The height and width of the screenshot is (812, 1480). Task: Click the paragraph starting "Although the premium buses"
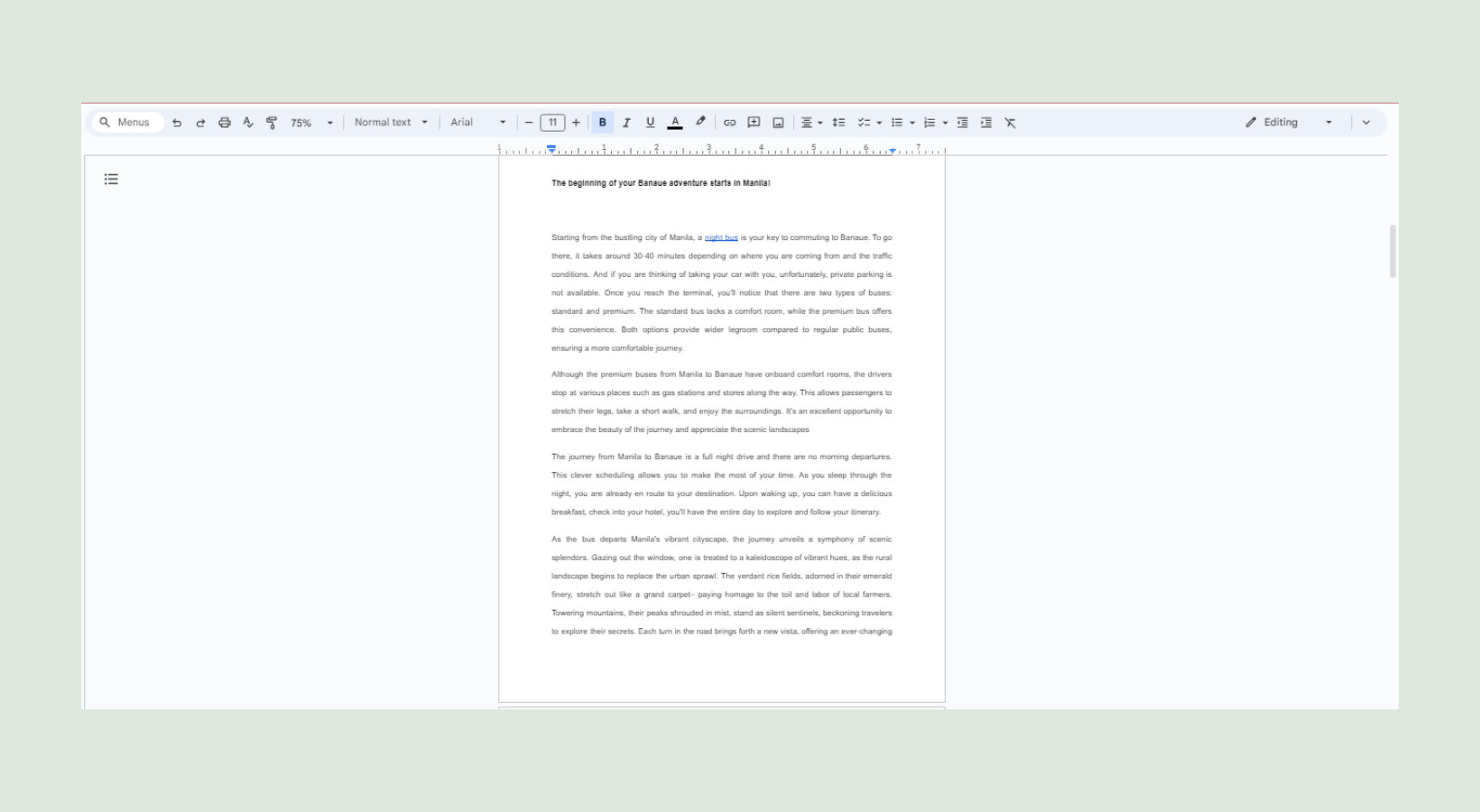click(x=722, y=402)
